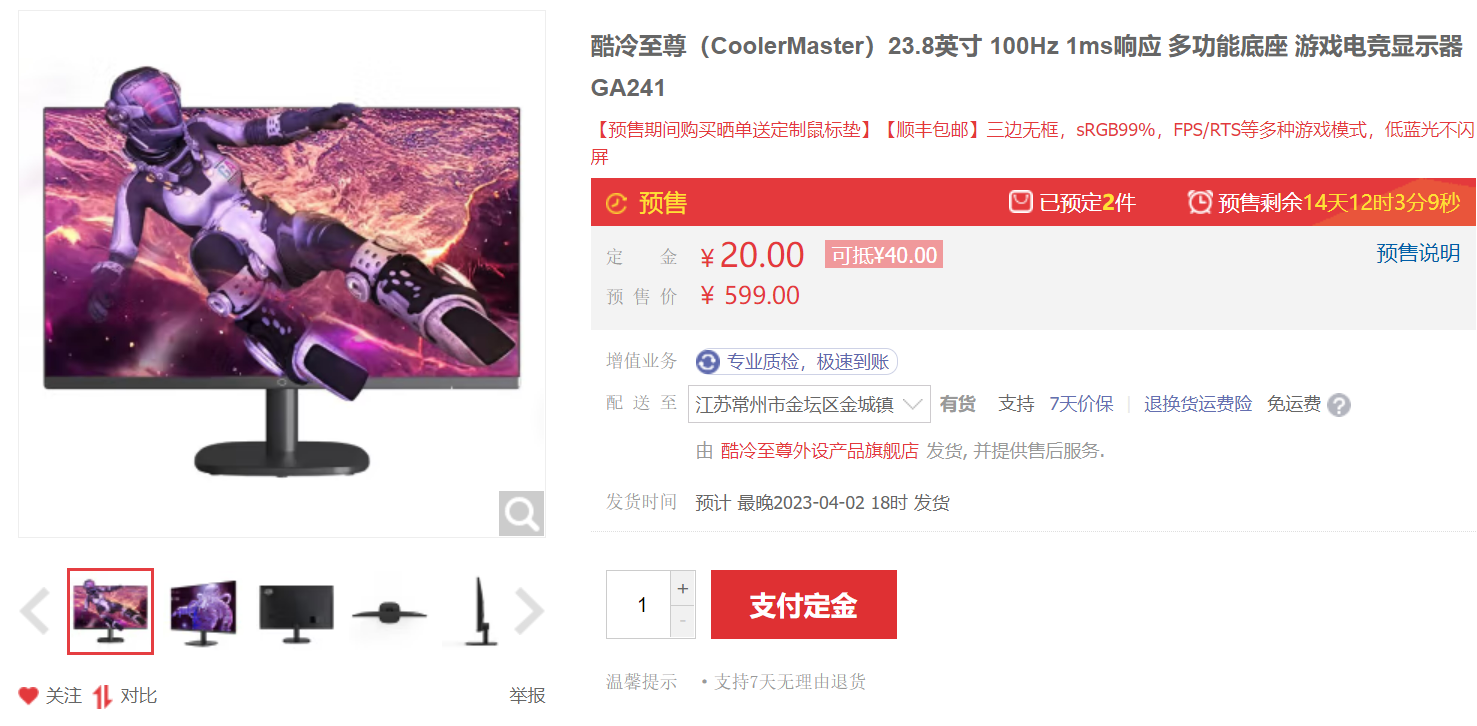Click the 对比 compare arrows icon
Viewport: 1477px width, 726px height.
102,696
